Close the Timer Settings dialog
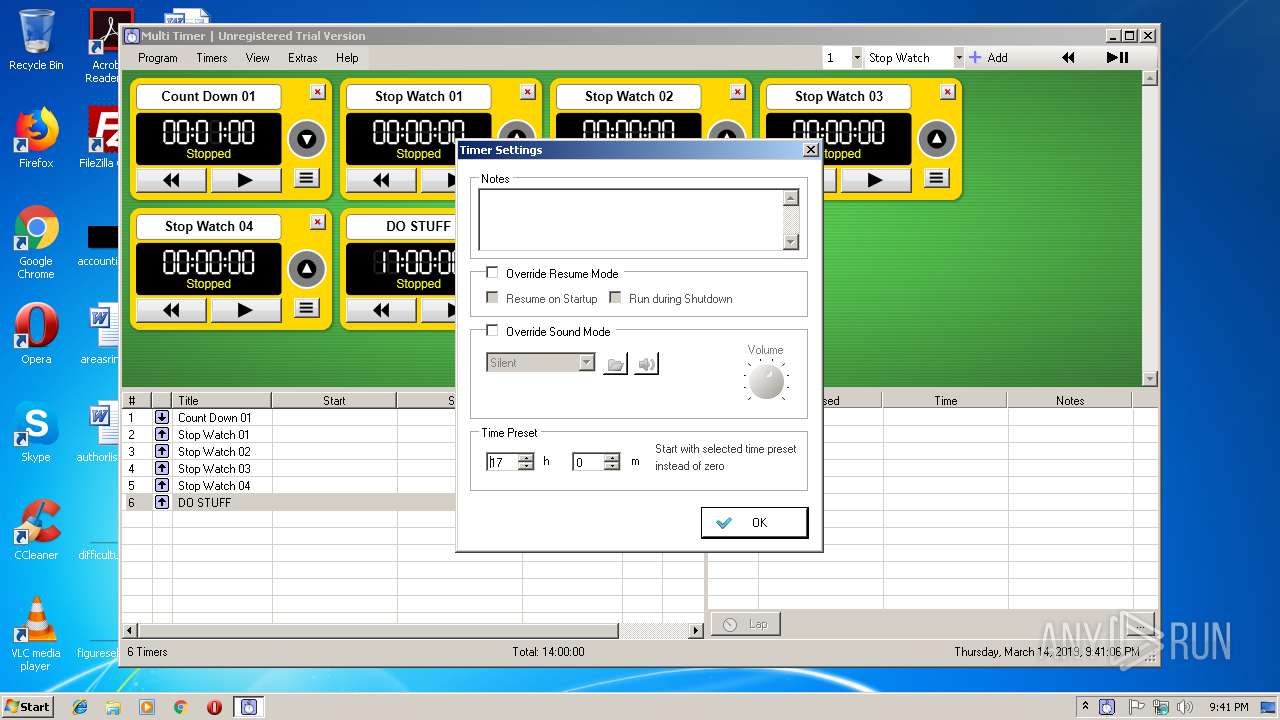The height and width of the screenshot is (720, 1280). (x=811, y=150)
